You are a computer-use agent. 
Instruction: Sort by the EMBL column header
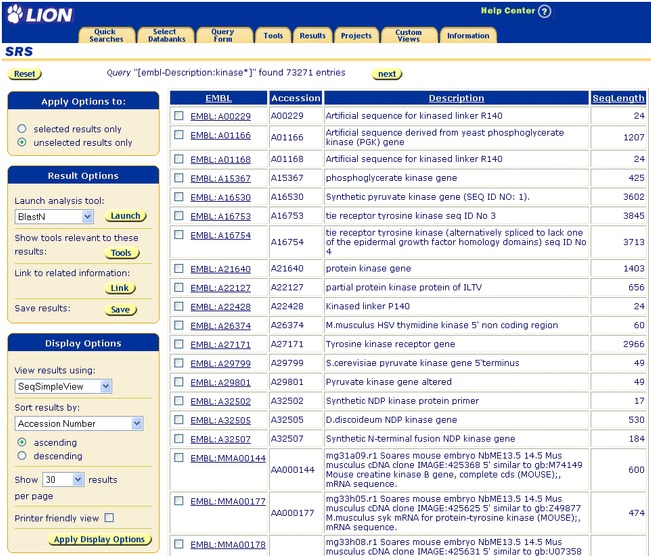[218, 98]
